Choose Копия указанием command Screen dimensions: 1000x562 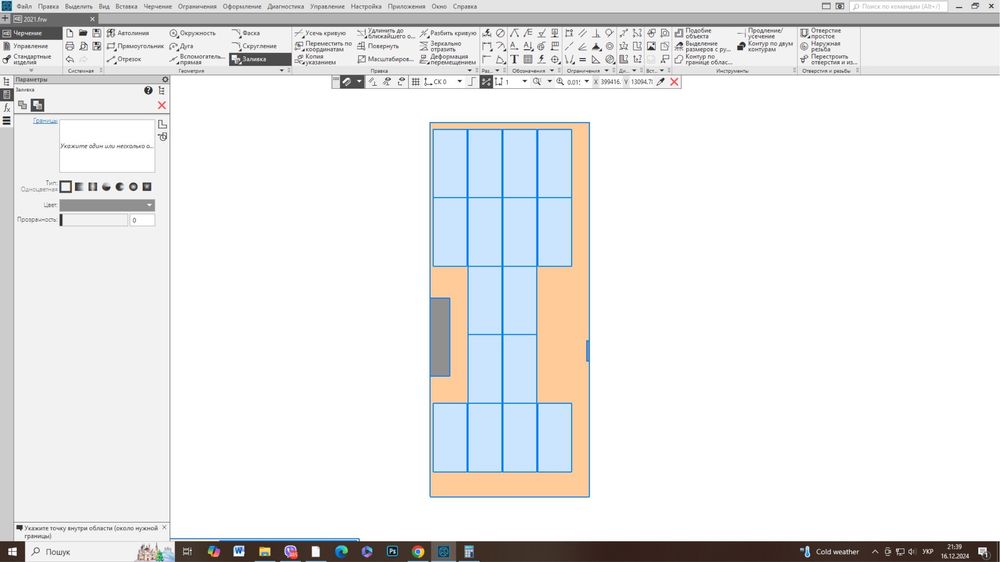click(314, 59)
